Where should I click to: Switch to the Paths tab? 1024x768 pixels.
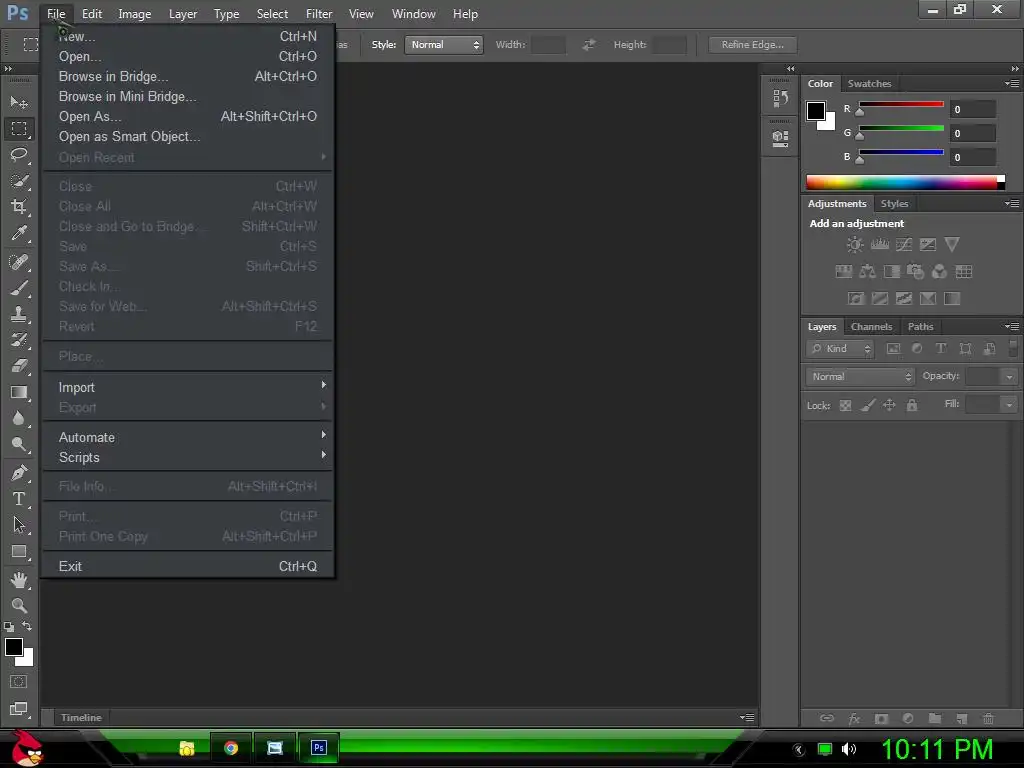(920, 327)
